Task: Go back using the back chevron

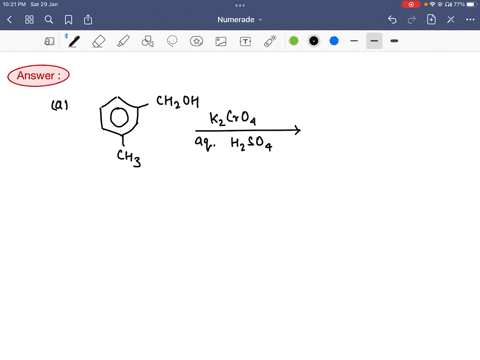Action: (x=9, y=20)
